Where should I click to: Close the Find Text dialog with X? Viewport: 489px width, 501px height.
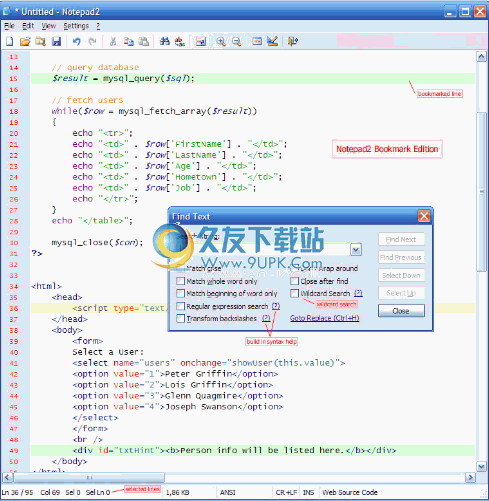424,216
